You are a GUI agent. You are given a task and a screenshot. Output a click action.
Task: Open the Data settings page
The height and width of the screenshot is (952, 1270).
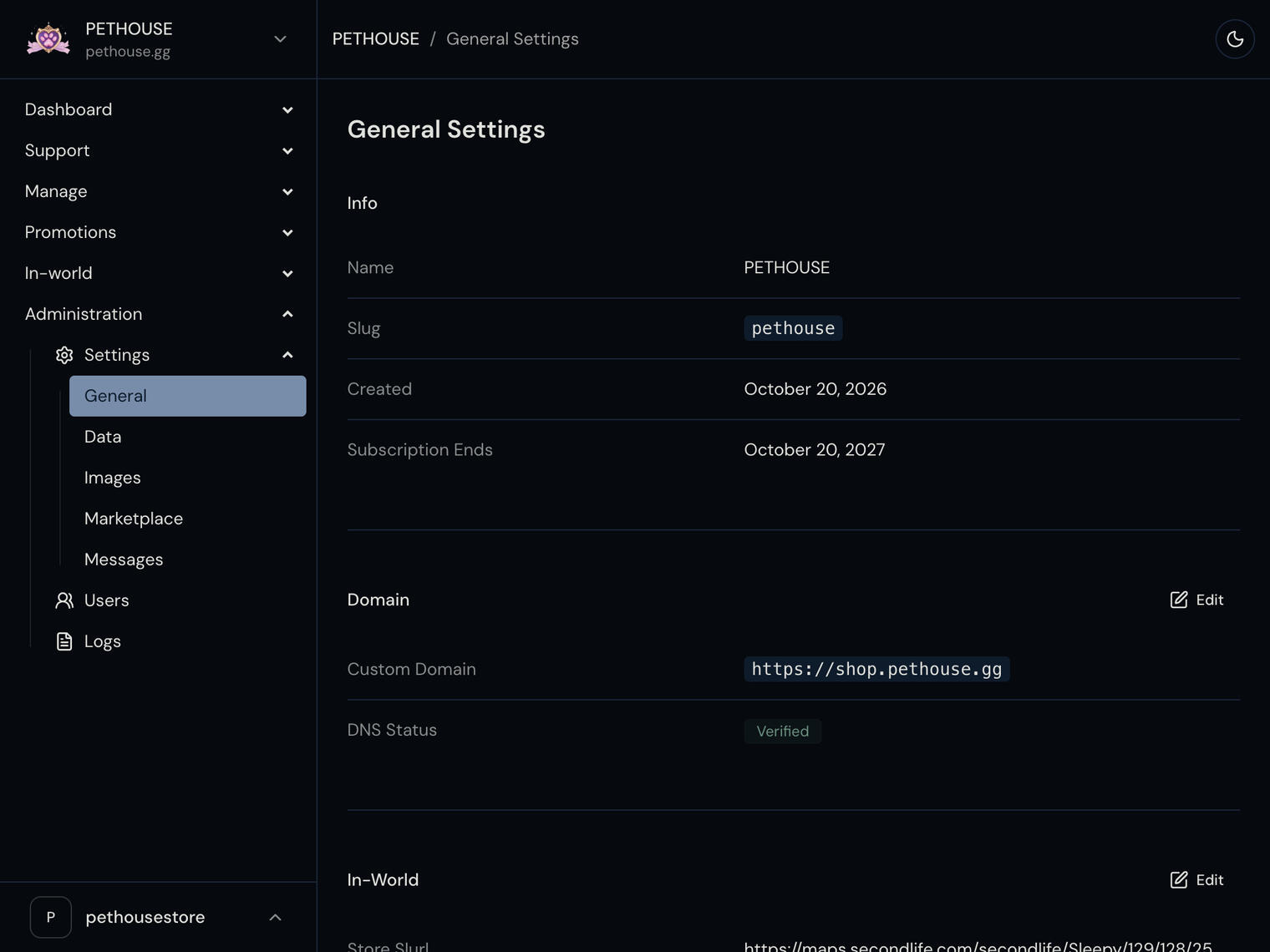point(188,437)
